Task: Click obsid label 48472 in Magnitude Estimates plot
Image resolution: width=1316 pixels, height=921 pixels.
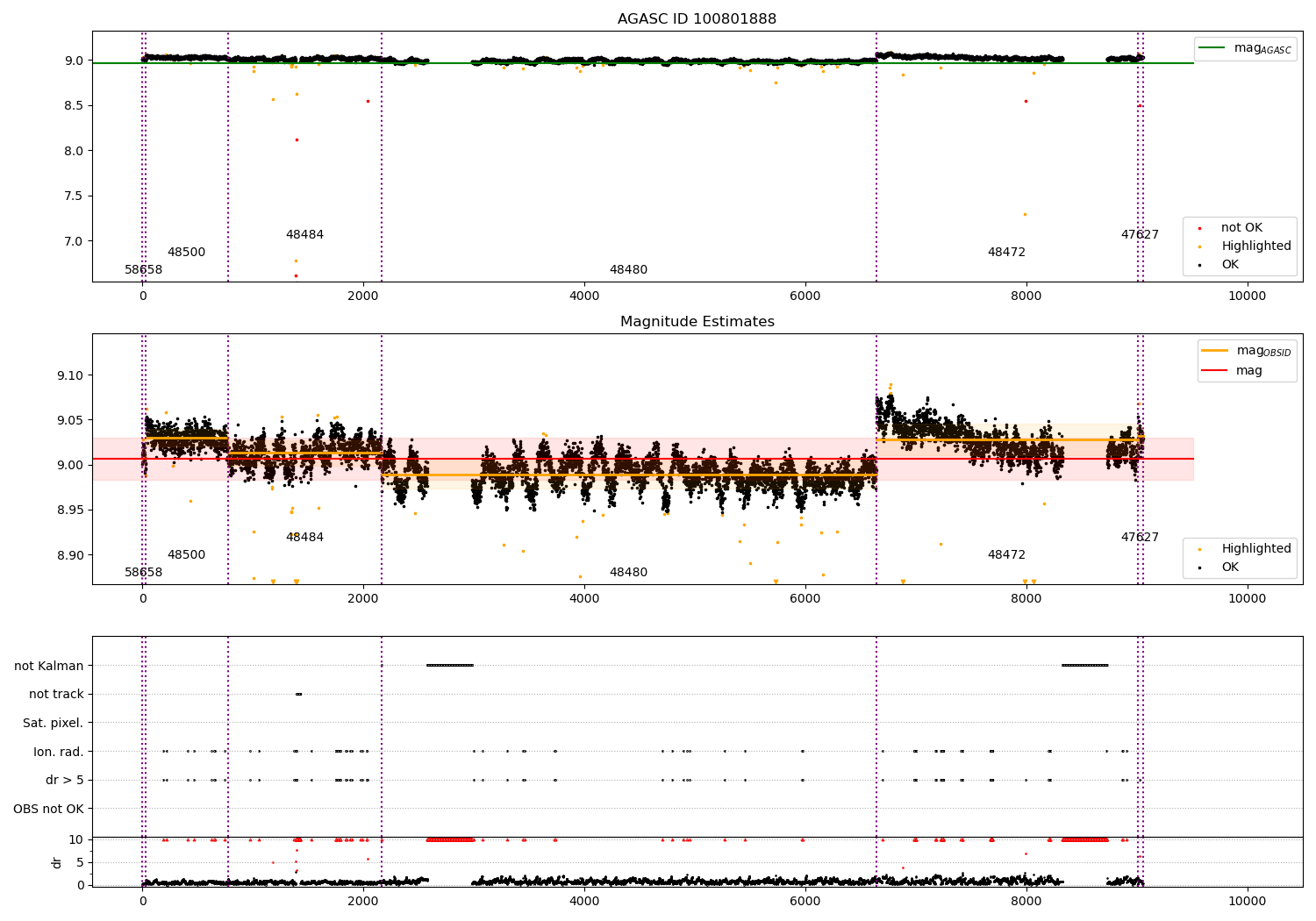Action: click(x=1006, y=555)
